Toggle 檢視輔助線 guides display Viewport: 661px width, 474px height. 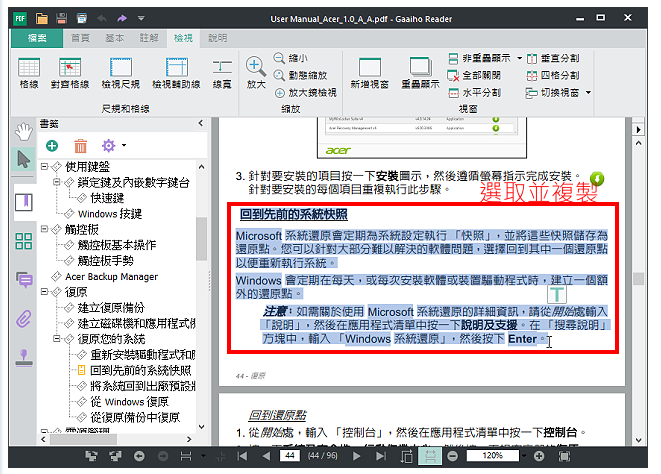point(176,73)
